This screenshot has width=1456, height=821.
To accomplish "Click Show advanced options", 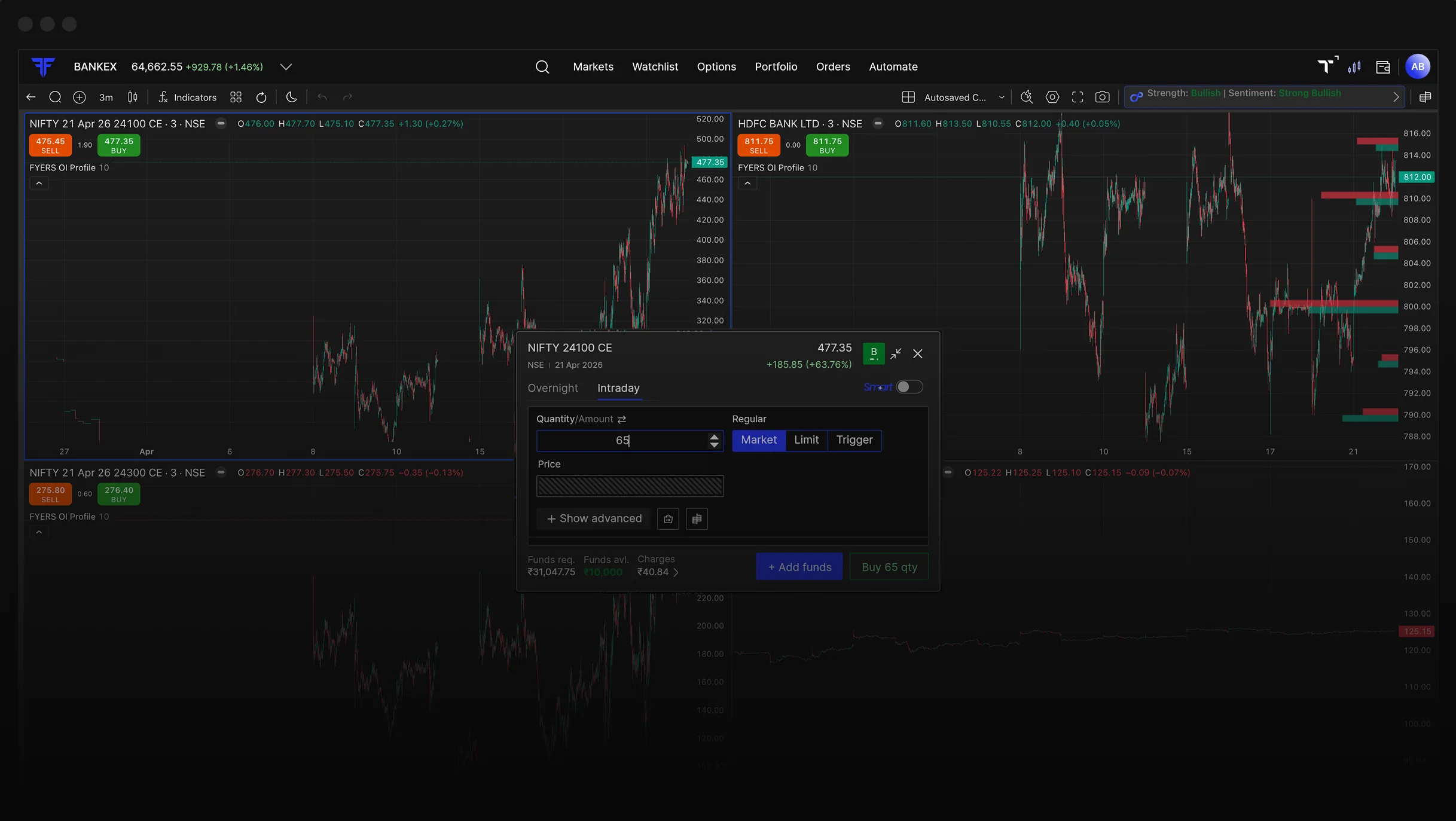I will tap(594, 518).
